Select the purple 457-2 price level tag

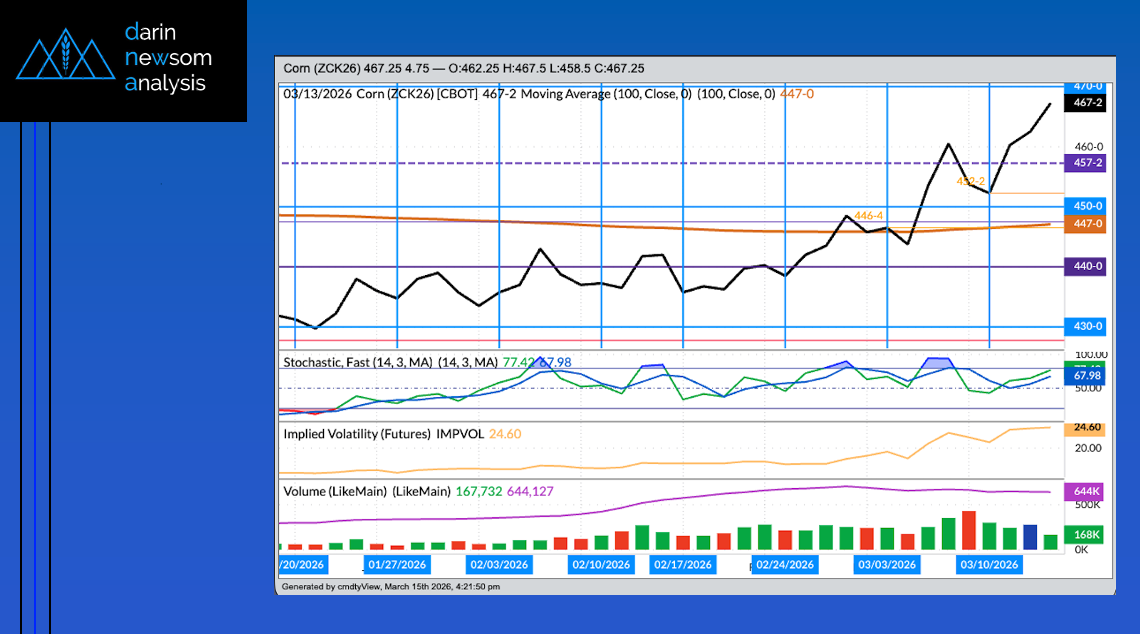click(x=1087, y=162)
